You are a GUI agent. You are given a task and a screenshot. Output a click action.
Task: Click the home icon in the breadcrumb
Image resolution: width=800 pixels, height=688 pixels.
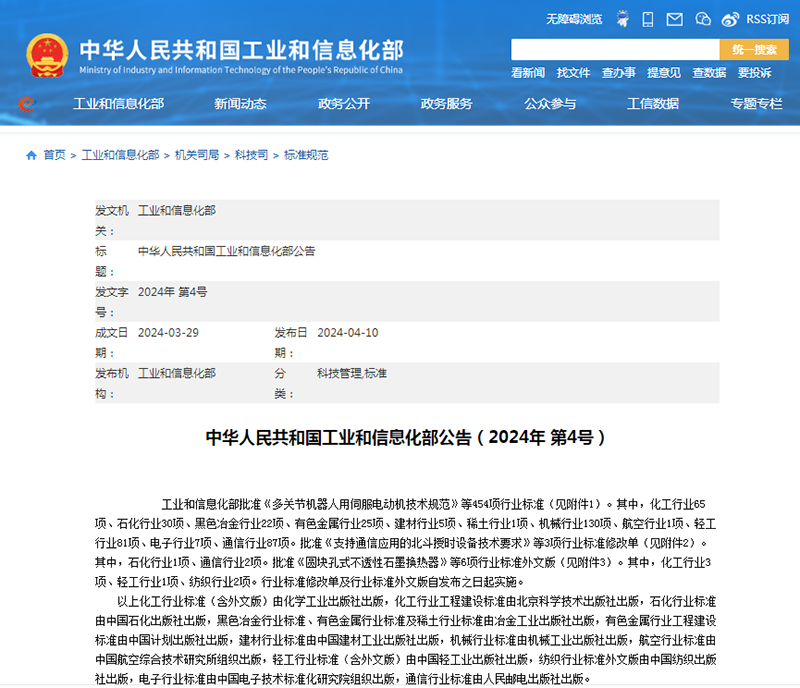[x=31, y=154]
